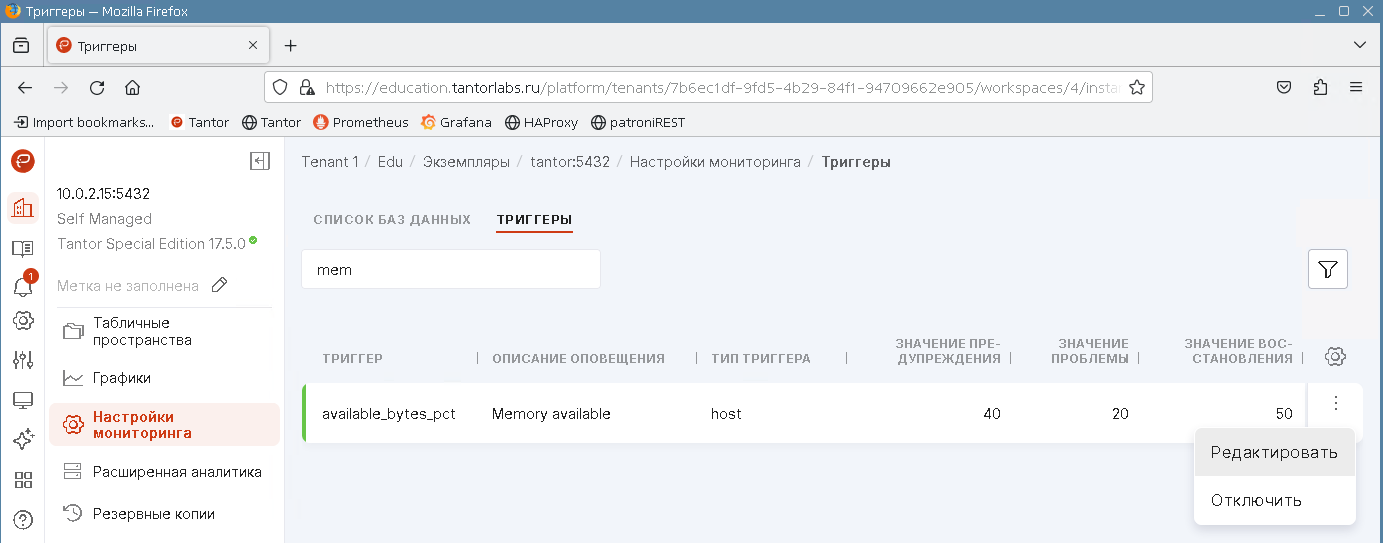Collapse the sidebar panel
Viewport: 1383px width, 543px height.
tap(260, 161)
